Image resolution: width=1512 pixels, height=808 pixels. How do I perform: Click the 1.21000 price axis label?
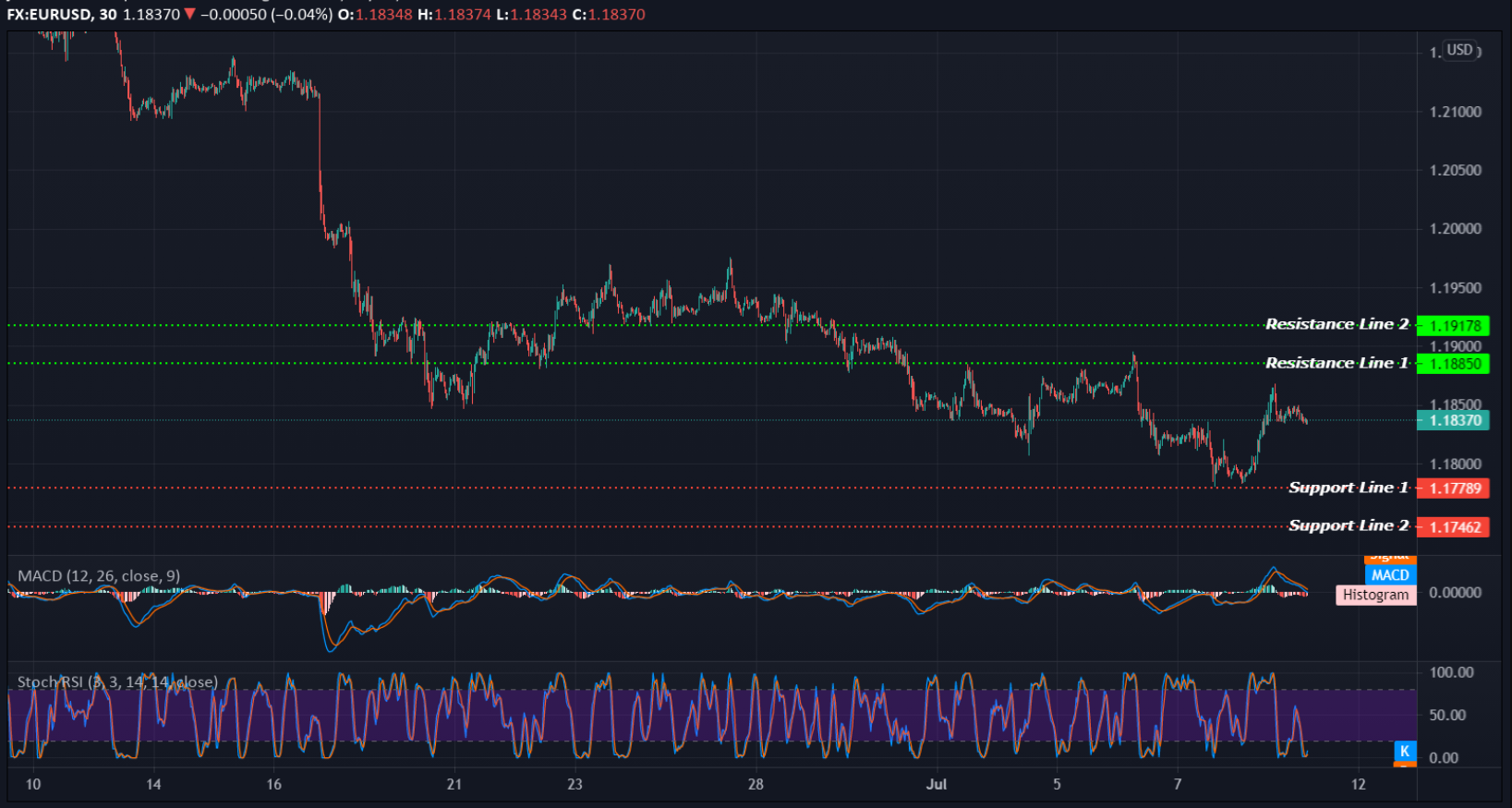pyautogui.click(x=1455, y=112)
